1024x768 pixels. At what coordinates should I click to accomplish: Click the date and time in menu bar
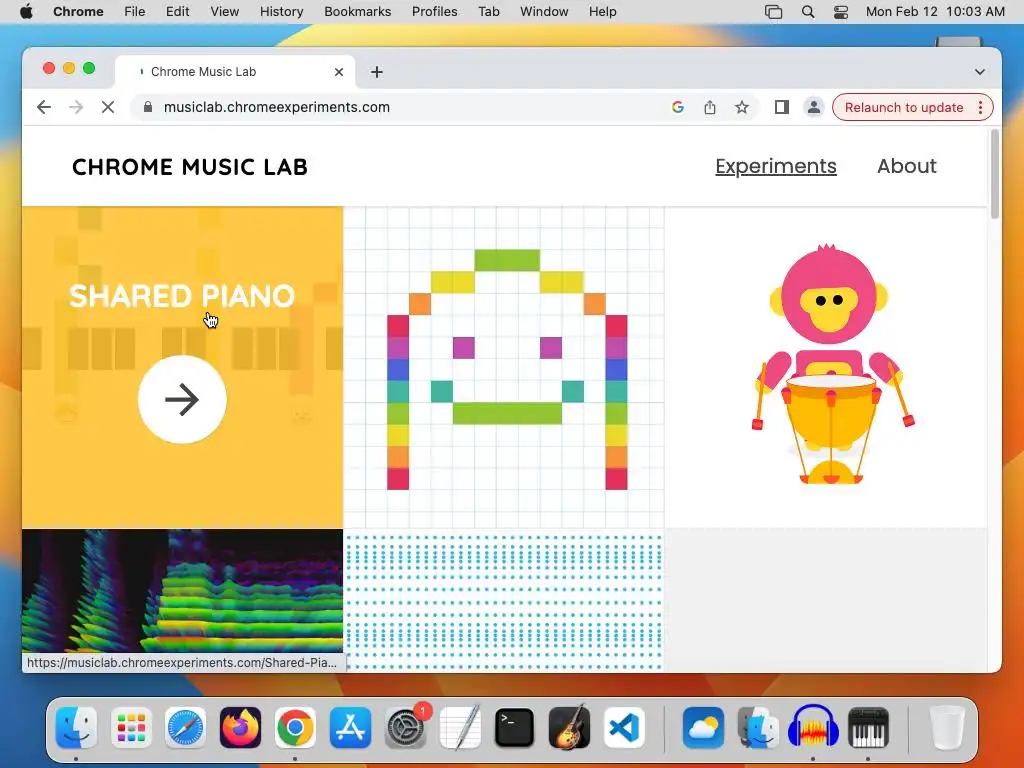tap(935, 12)
